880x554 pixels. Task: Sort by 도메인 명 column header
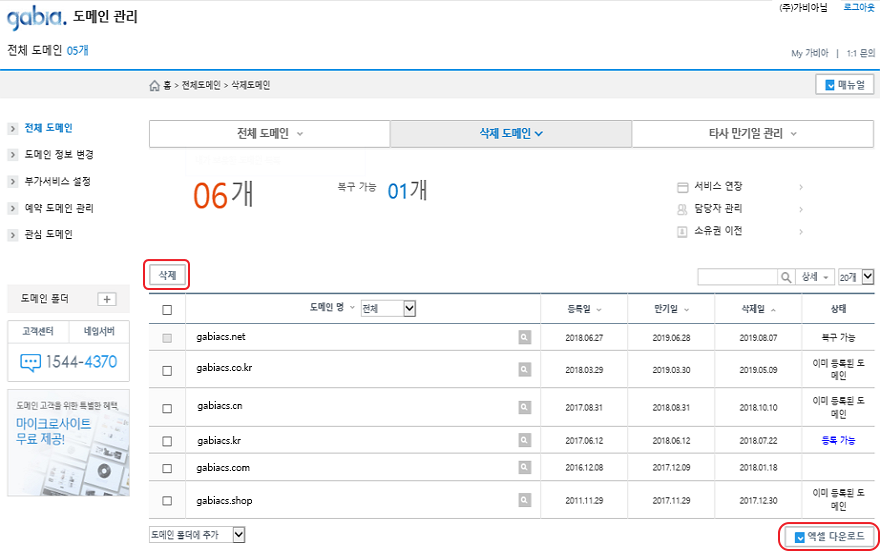pyautogui.click(x=332, y=308)
